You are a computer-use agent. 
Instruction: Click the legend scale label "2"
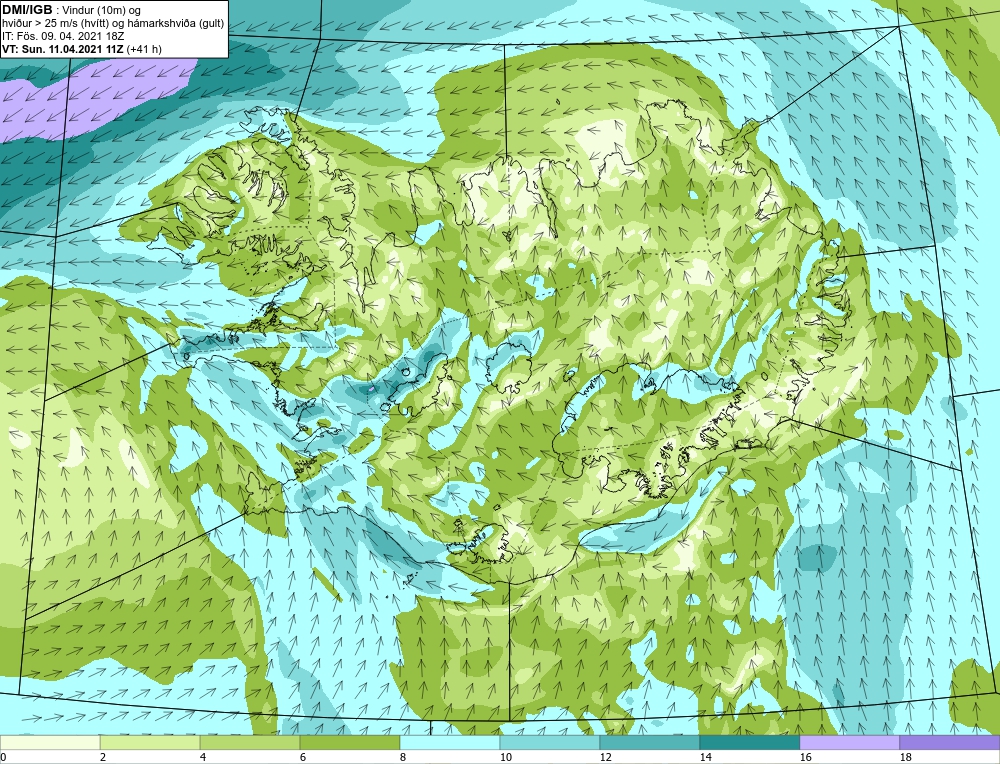point(103,757)
